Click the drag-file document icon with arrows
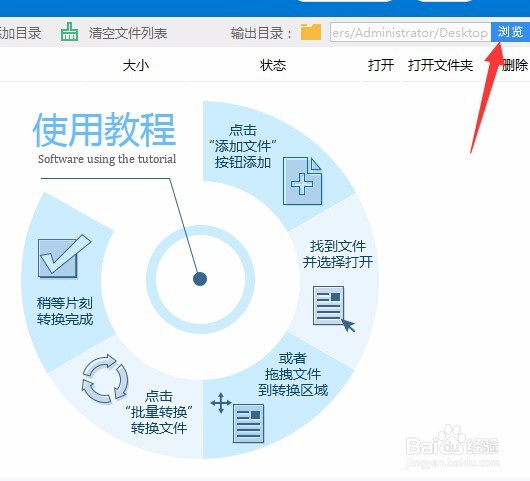 [x=238, y=417]
